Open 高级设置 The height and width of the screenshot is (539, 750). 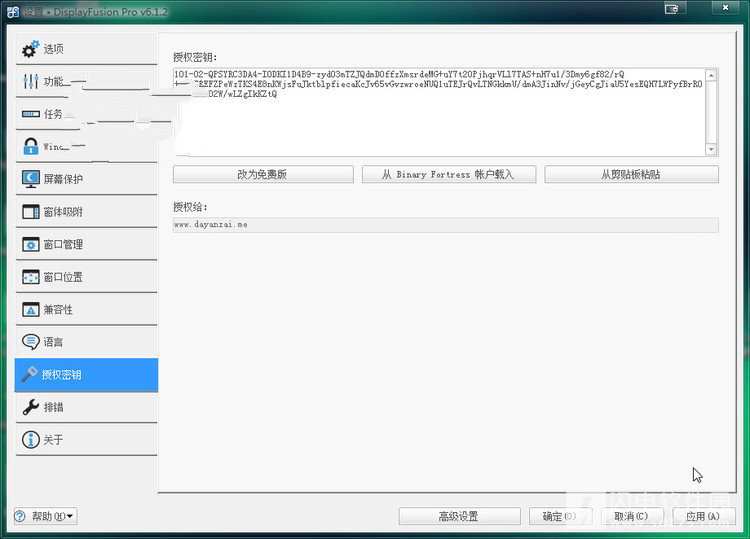459,517
